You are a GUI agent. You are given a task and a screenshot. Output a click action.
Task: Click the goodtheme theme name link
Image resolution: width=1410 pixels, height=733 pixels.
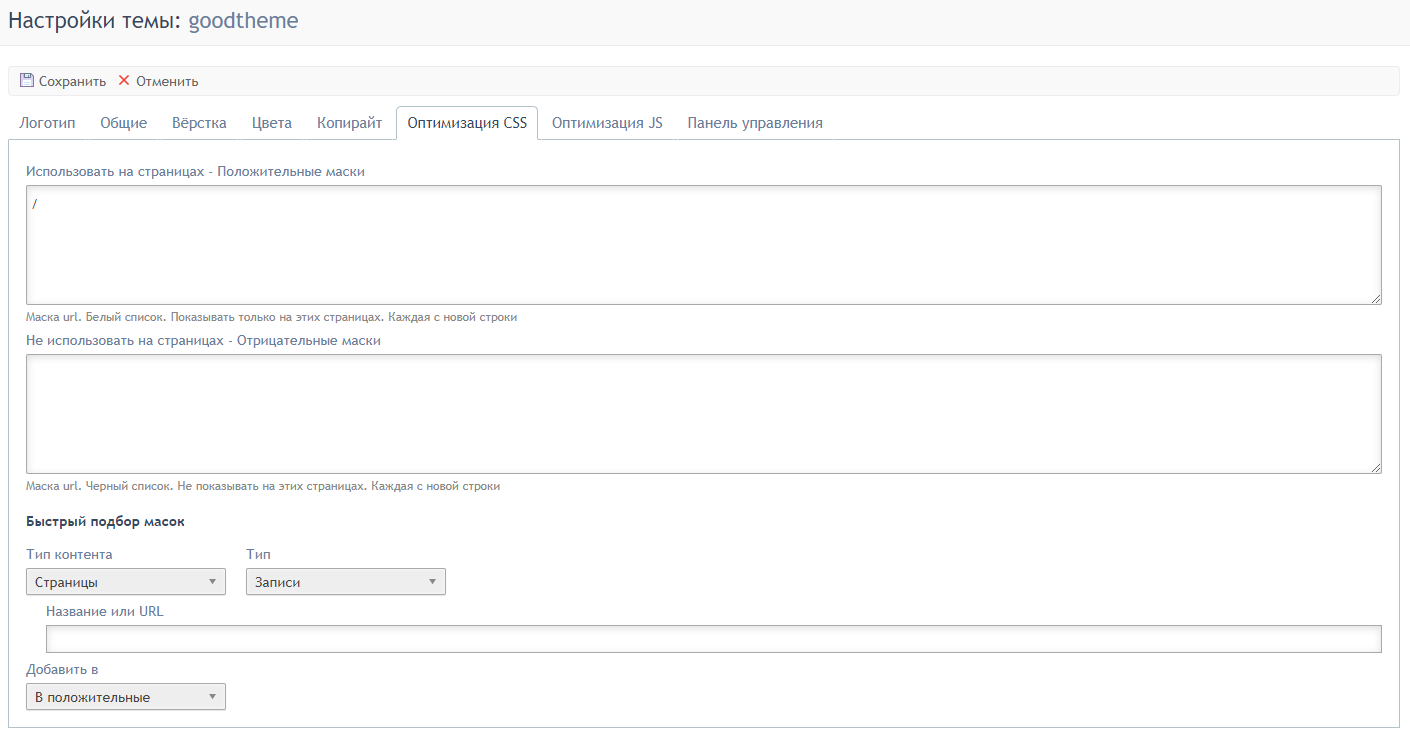click(243, 20)
